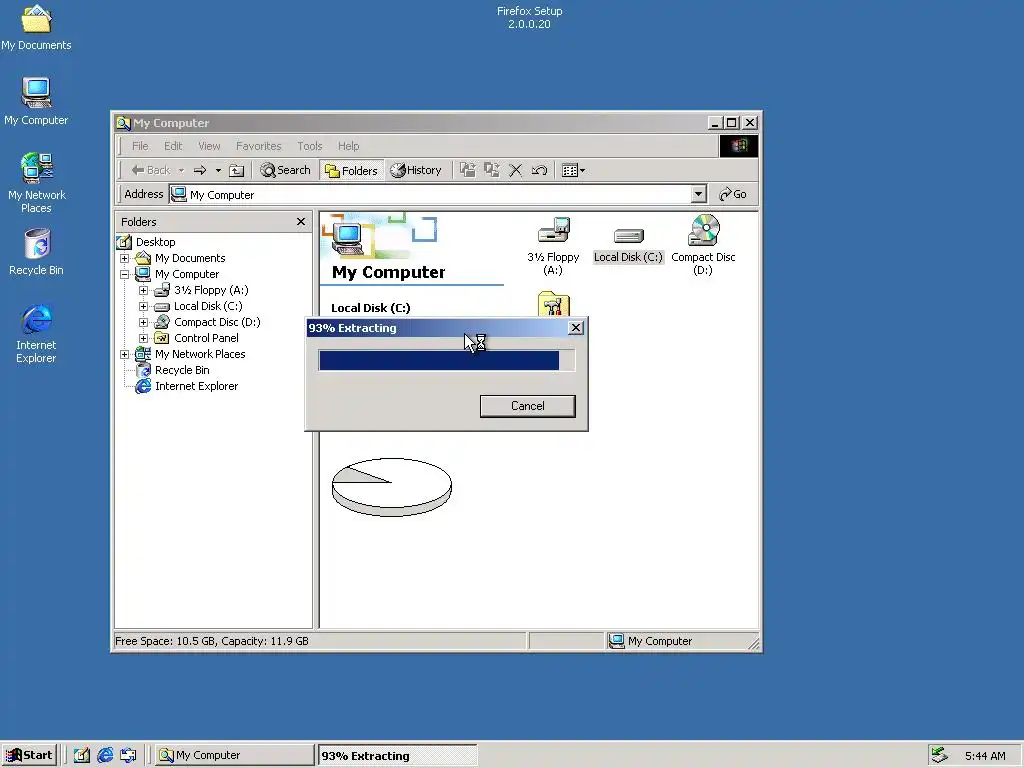Select Compact Disc (D:) drive icon
Viewport: 1024px width, 768px height.
point(703,245)
